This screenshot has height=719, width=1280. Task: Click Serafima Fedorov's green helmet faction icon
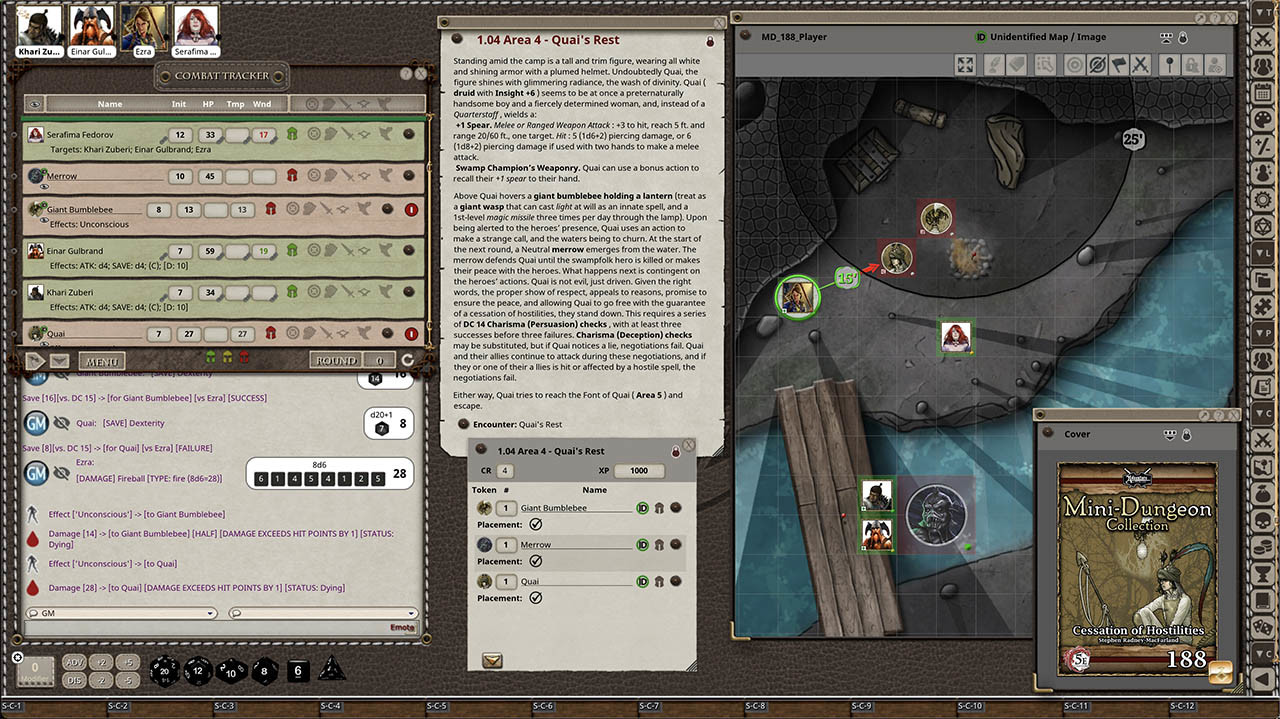point(292,135)
